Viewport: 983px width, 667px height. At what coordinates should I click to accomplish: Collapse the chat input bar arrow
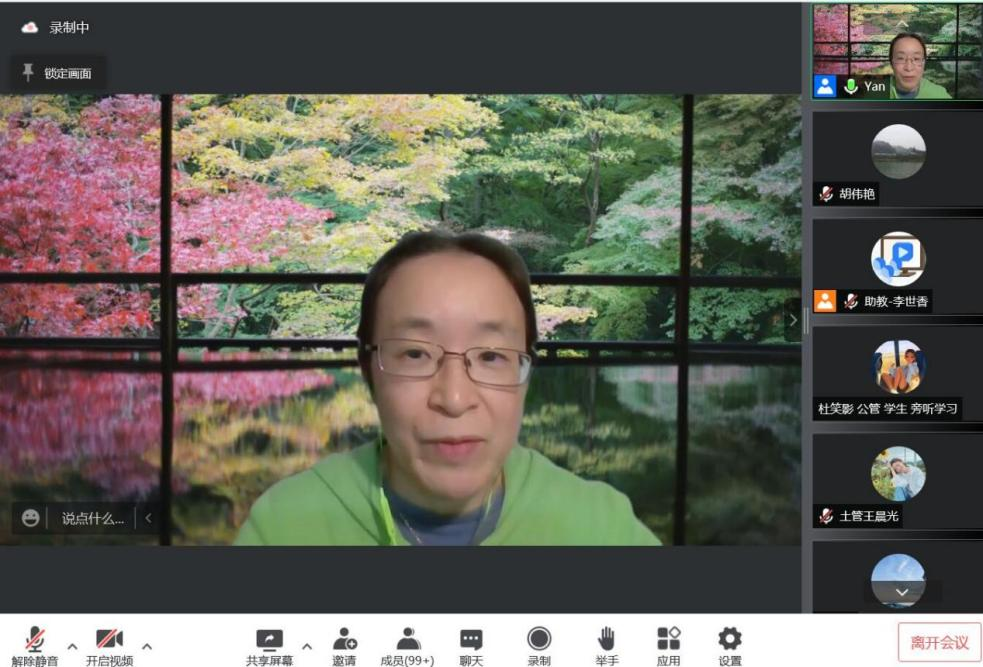(148, 518)
